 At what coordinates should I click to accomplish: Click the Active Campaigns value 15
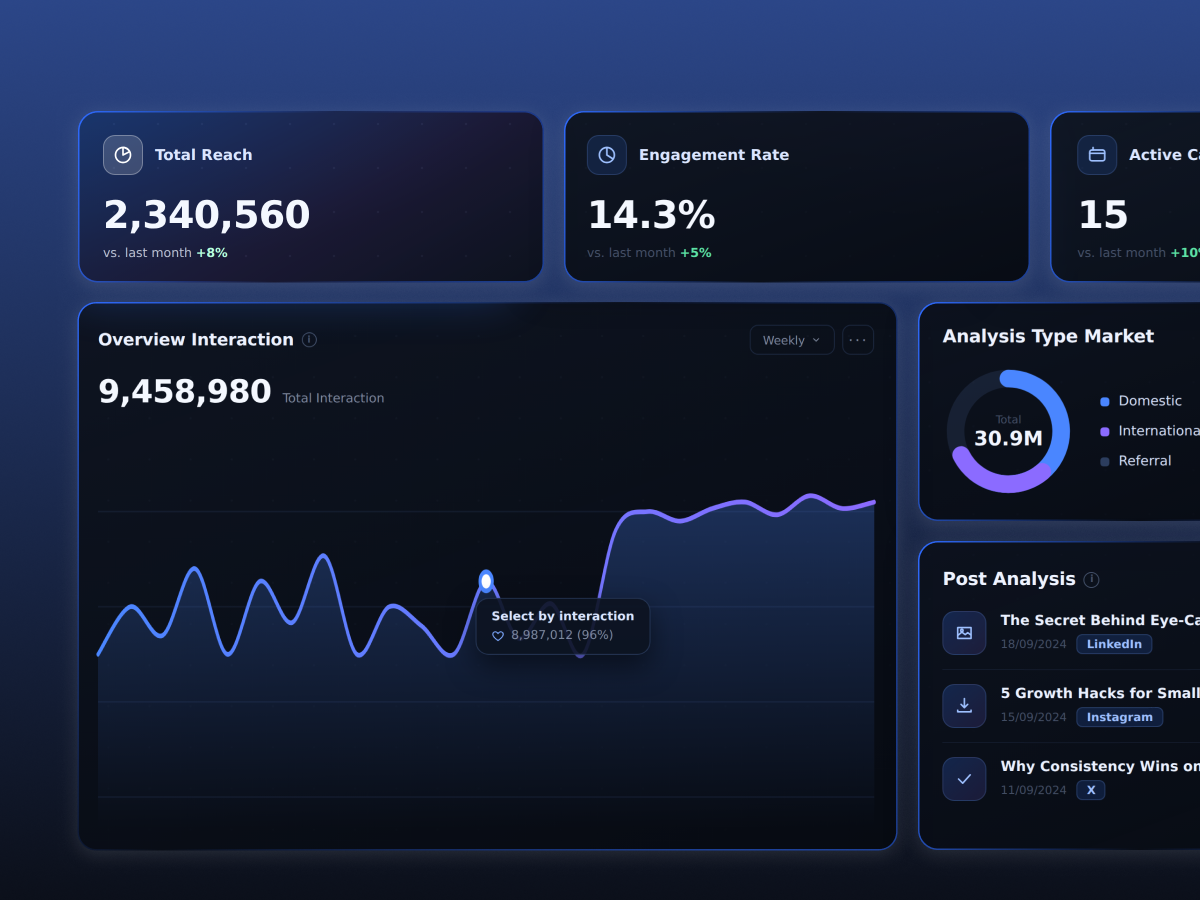pyautogui.click(x=1103, y=215)
